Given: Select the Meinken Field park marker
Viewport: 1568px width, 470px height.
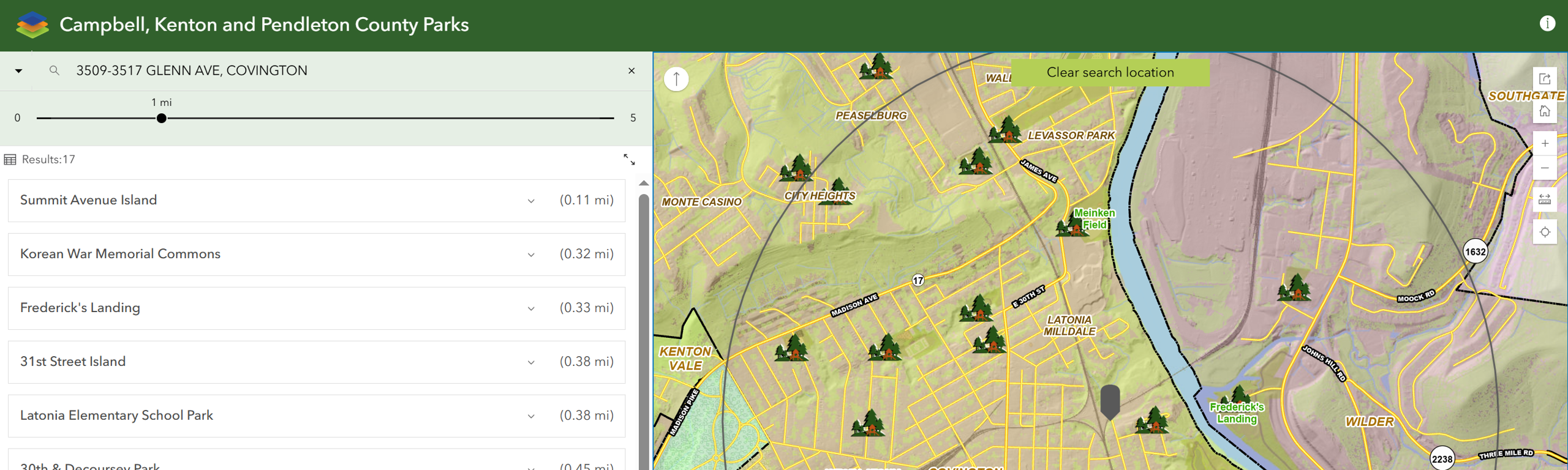Looking at the screenshot, I should coord(1071,225).
